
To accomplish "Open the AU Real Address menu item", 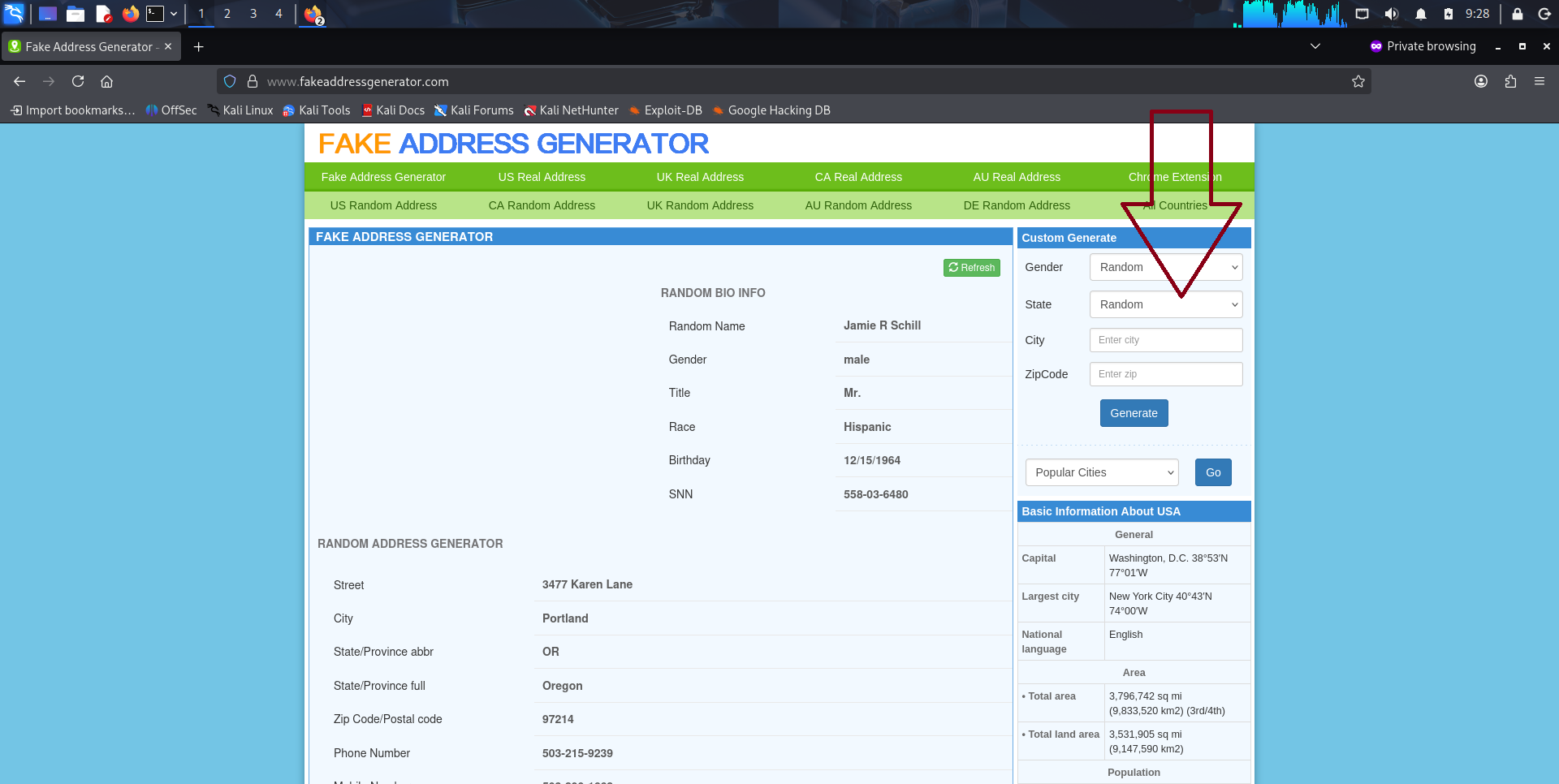I will 1017,177.
